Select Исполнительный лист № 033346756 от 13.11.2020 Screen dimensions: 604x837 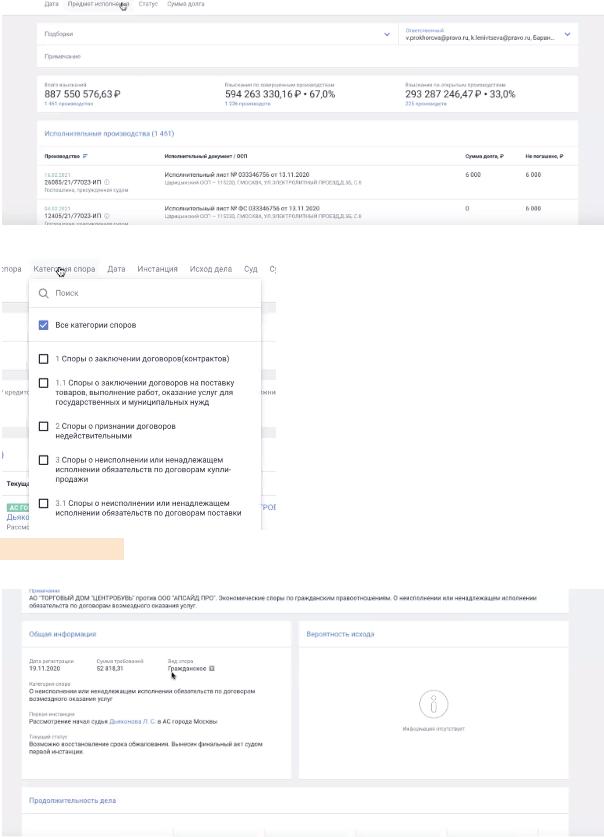(236, 175)
